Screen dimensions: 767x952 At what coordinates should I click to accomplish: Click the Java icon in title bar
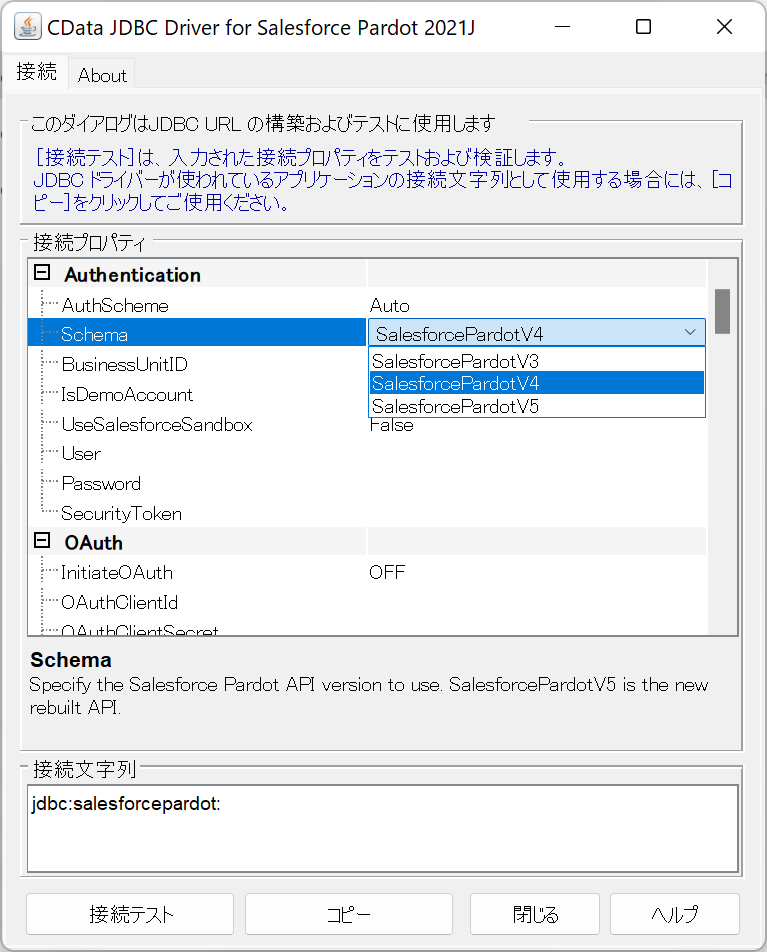[28, 27]
